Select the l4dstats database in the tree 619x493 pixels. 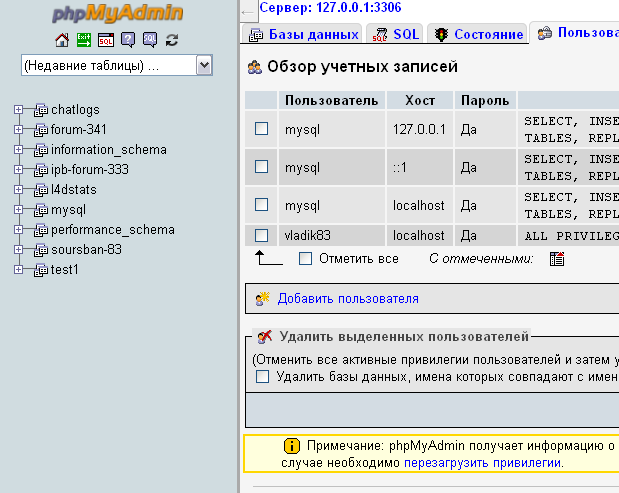click(75, 190)
